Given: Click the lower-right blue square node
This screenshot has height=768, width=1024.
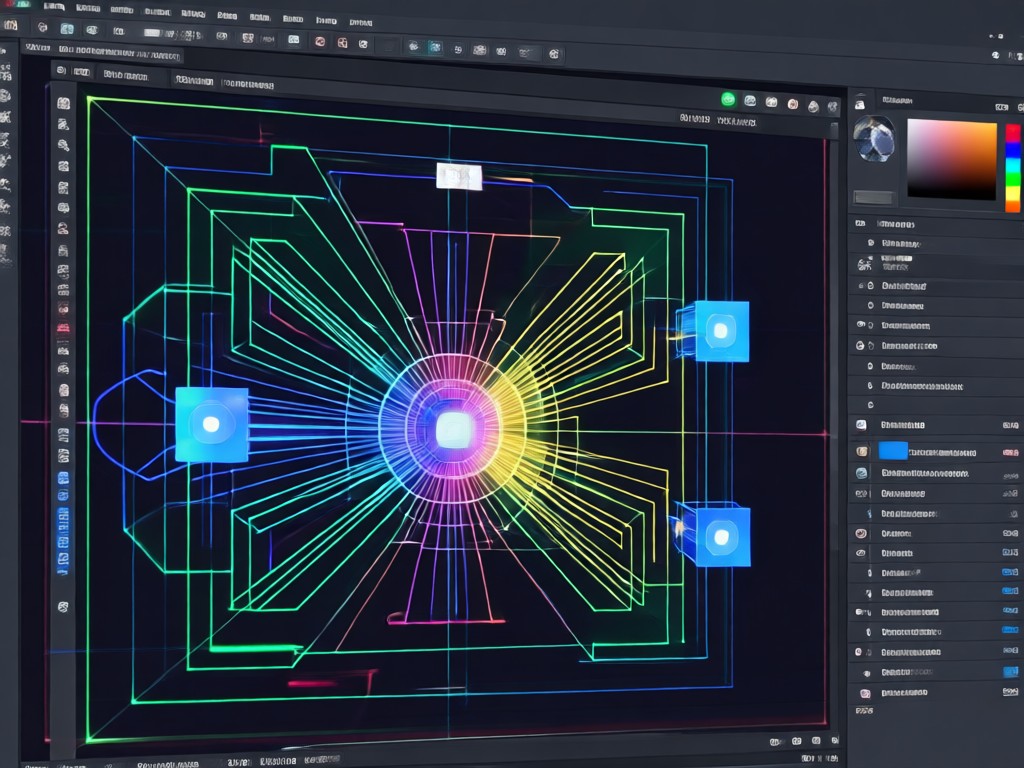Looking at the screenshot, I should [x=722, y=537].
